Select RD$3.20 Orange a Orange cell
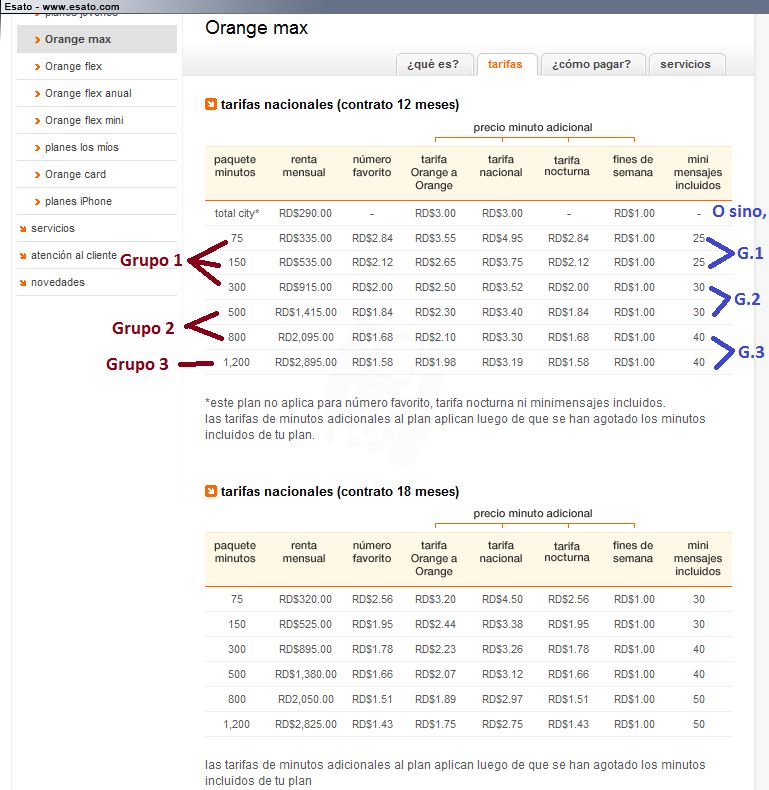The height and width of the screenshot is (790, 769). (435, 599)
